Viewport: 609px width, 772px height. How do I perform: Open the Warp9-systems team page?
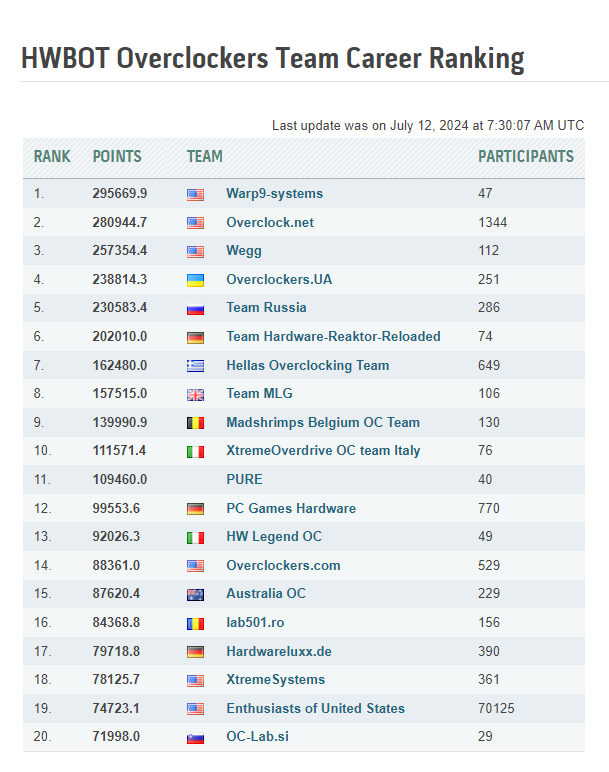[275, 193]
